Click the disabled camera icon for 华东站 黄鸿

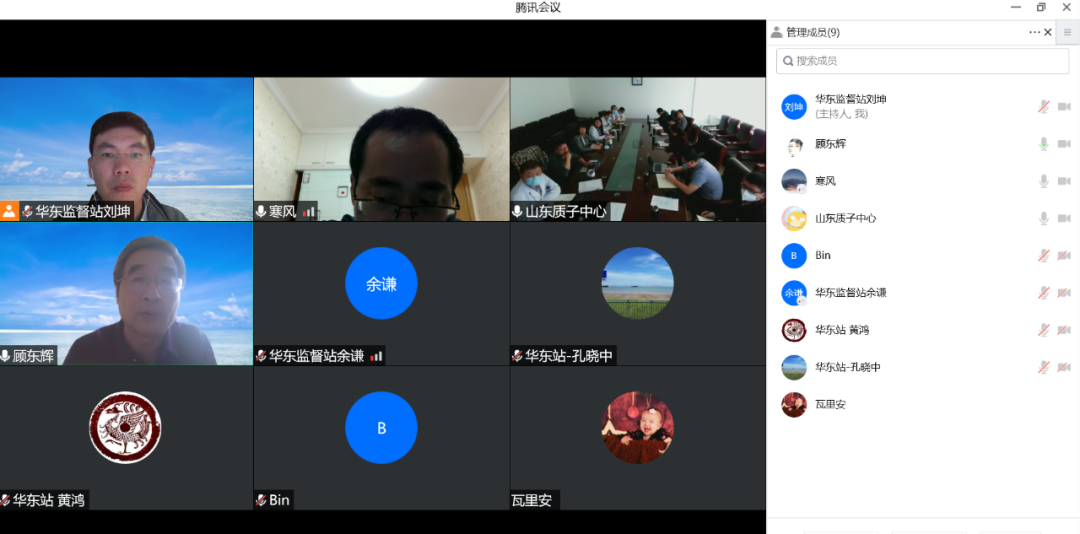pos(1064,330)
